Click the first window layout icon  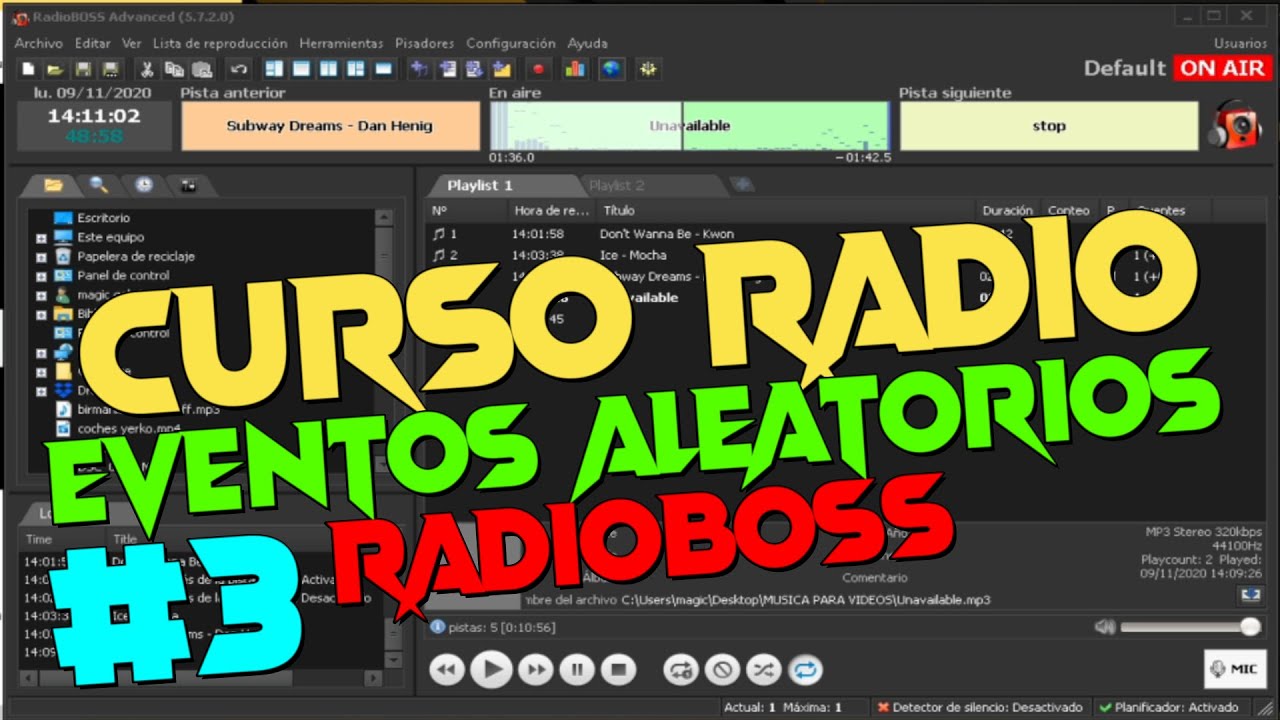coord(274,69)
